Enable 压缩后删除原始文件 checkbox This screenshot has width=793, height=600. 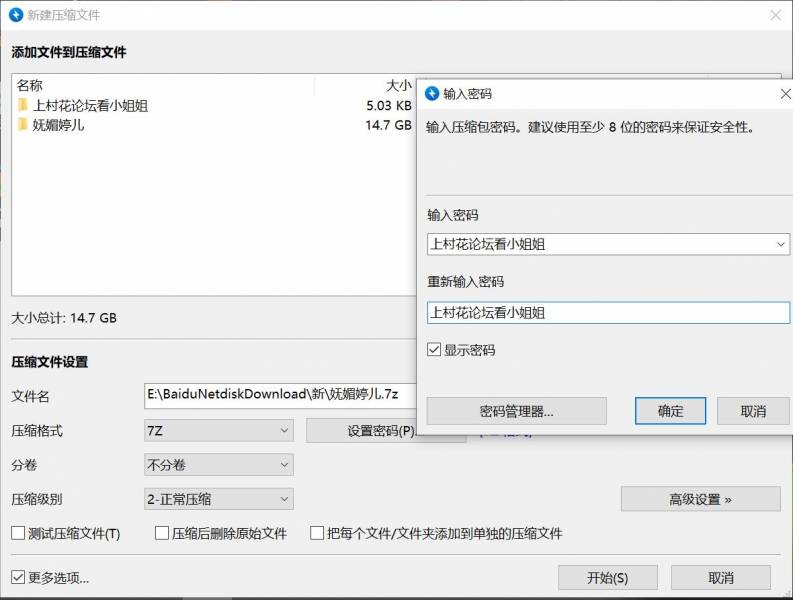pos(162,533)
